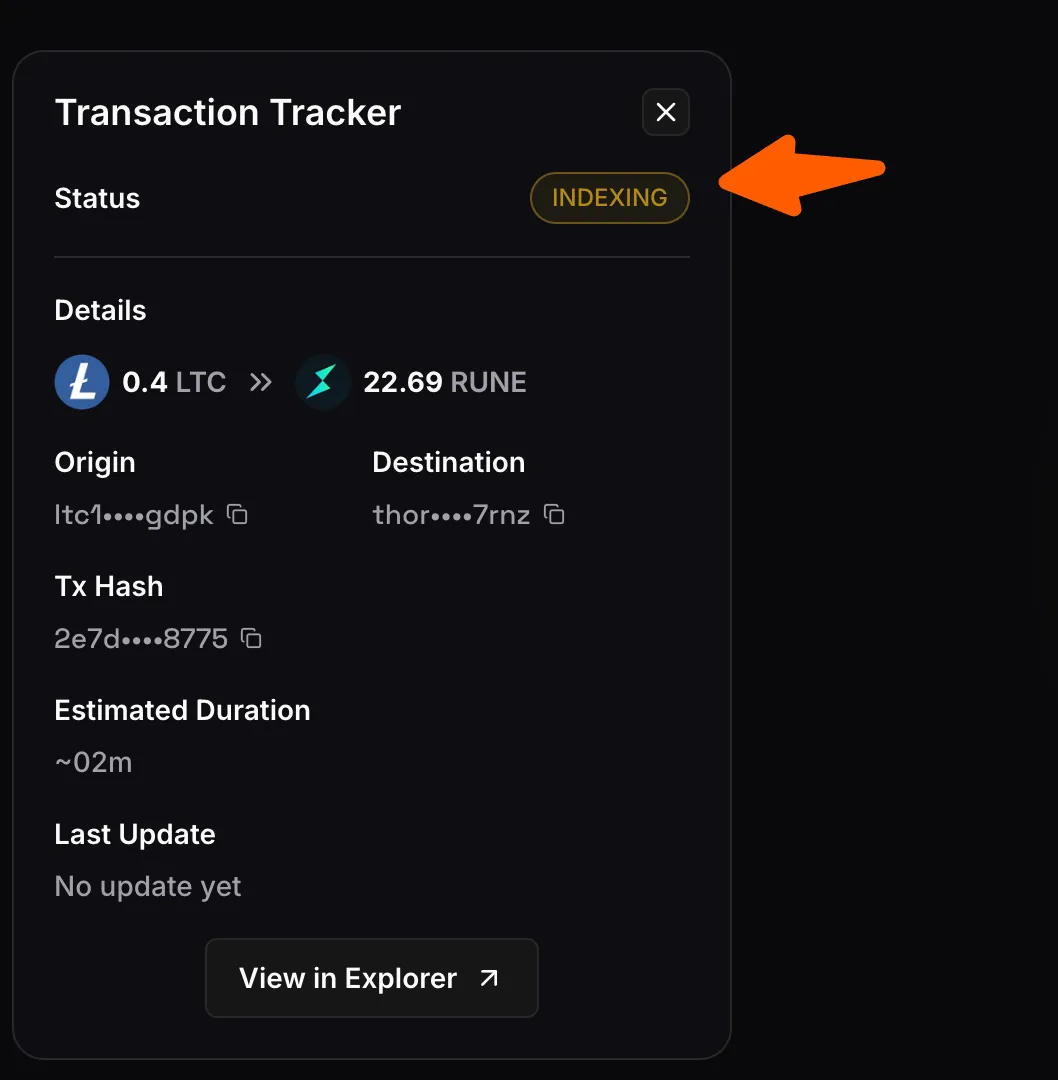Viewport: 1058px width, 1080px height.
Task: Click the ~02m estimated duration value
Action: click(x=94, y=762)
